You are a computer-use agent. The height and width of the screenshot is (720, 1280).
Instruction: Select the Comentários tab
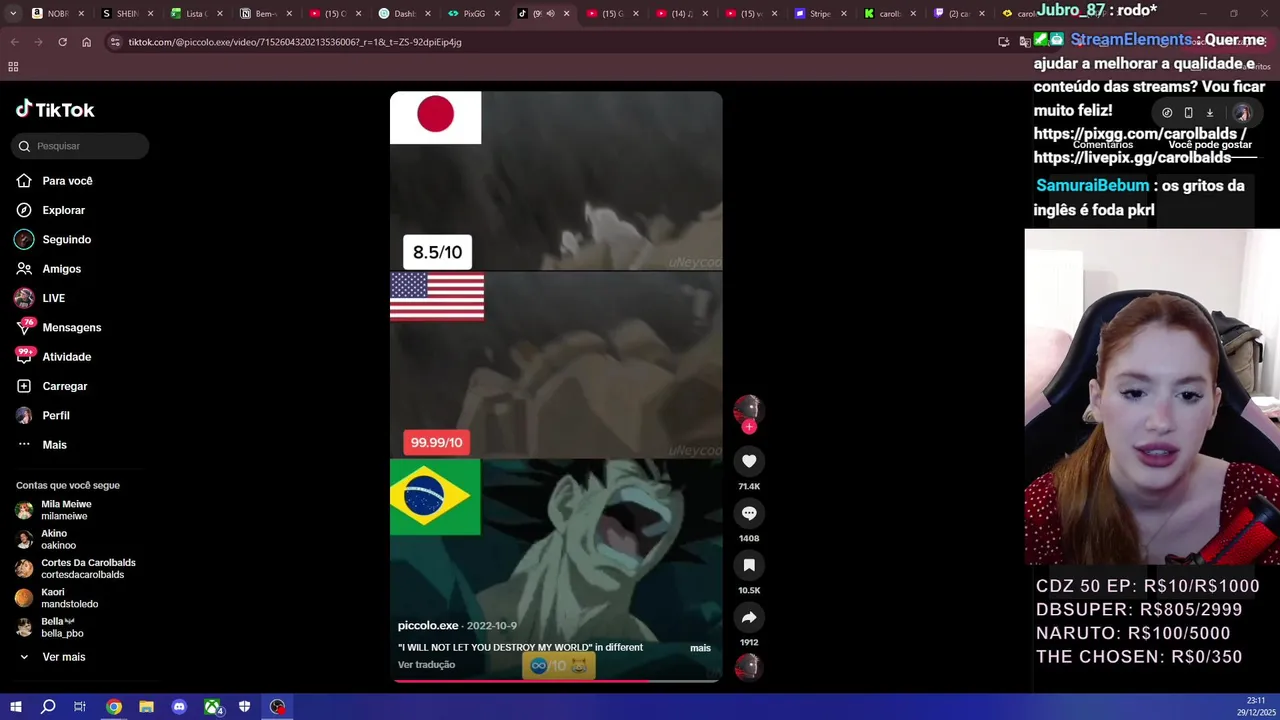(x=1102, y=145)
